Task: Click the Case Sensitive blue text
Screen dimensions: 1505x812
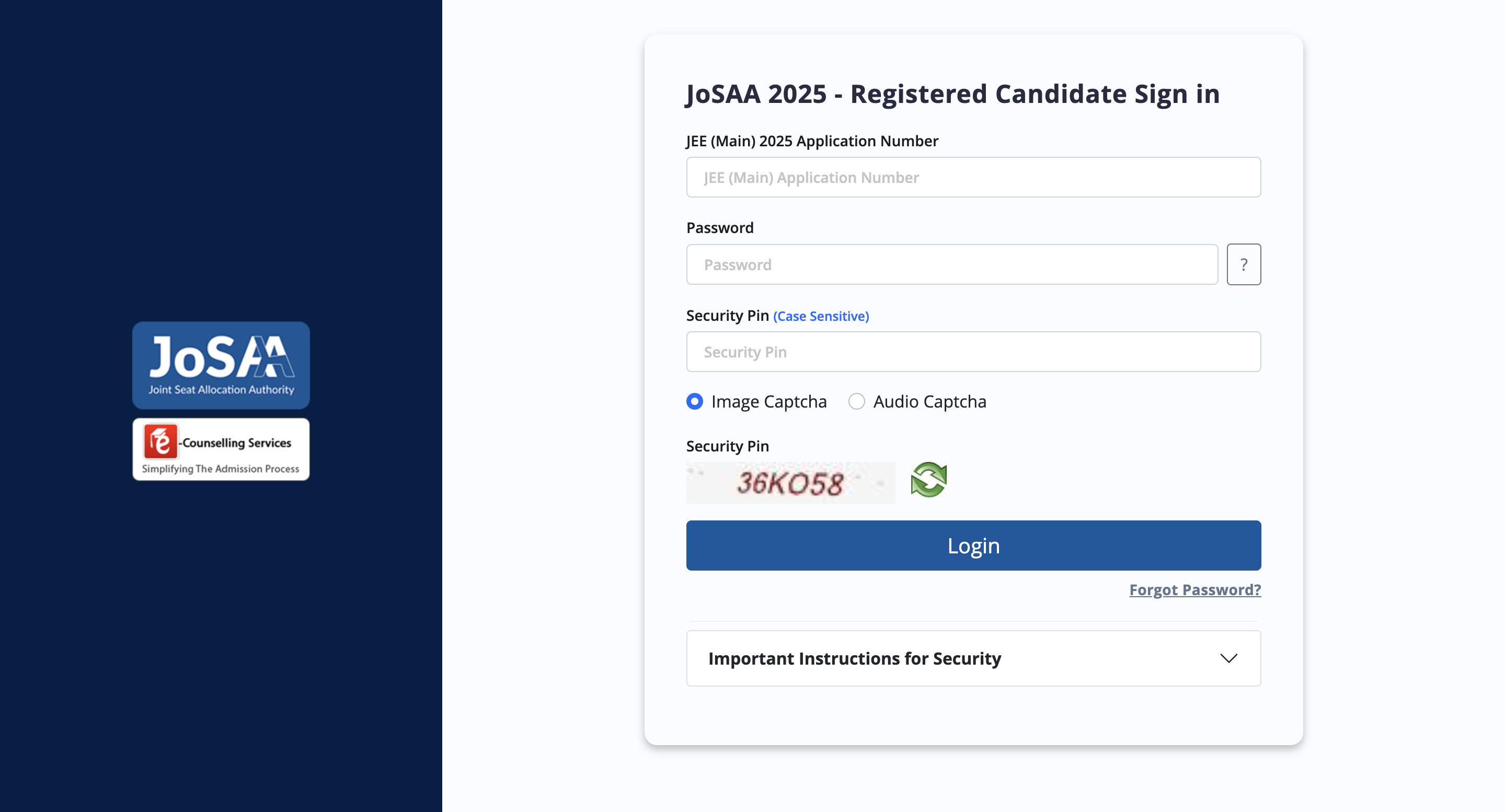Action: [821, 316]
